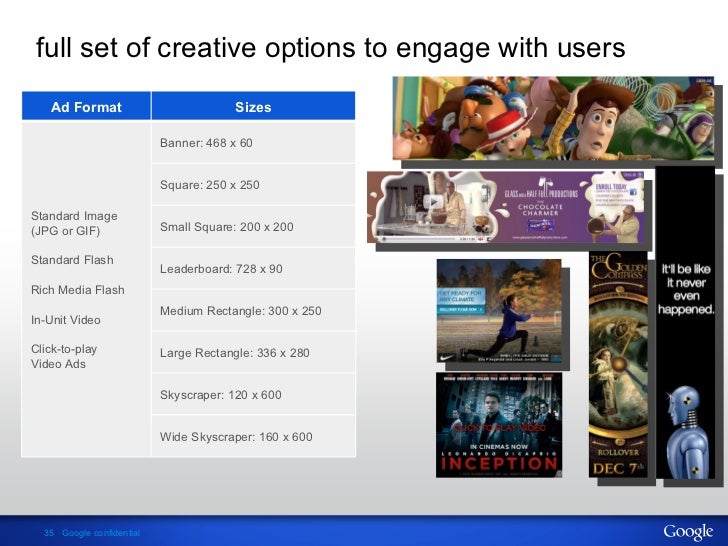Select the 'Square: 250 x 250' cell
Screen dimensions: 728x546
click(253, 184)
